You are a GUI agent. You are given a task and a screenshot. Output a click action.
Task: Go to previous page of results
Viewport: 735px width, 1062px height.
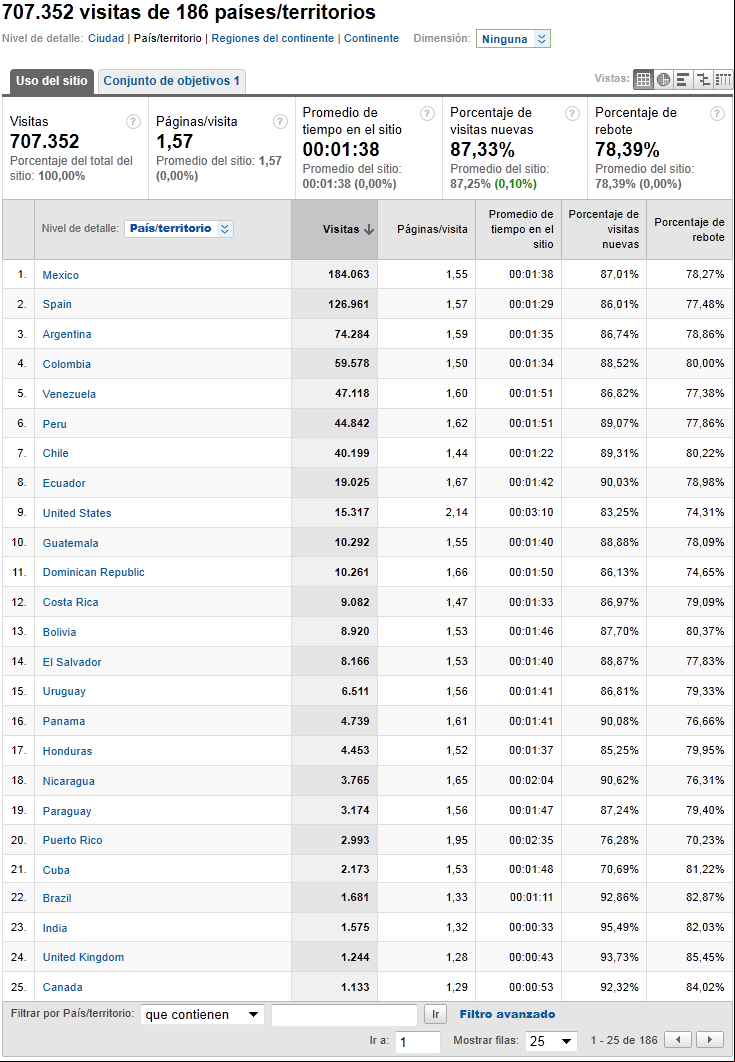(x=679, y=1040)
